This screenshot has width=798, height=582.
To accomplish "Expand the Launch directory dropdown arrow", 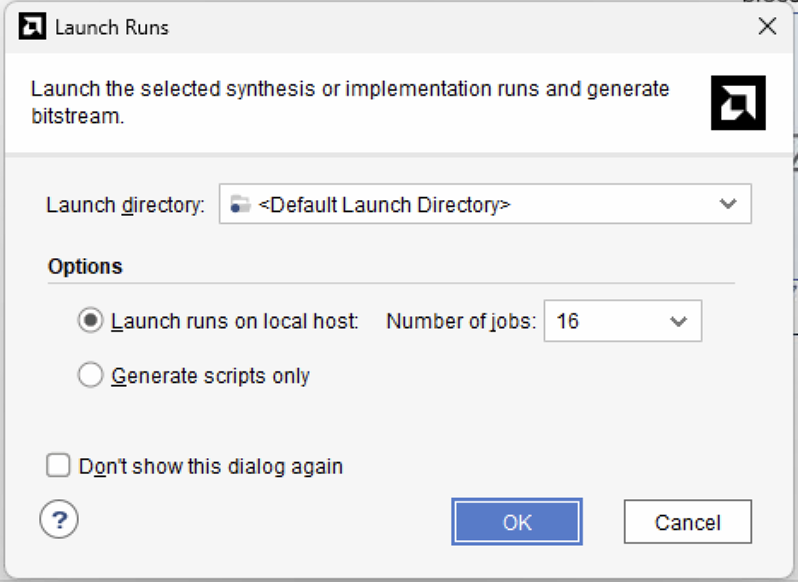I will (728, 205).
